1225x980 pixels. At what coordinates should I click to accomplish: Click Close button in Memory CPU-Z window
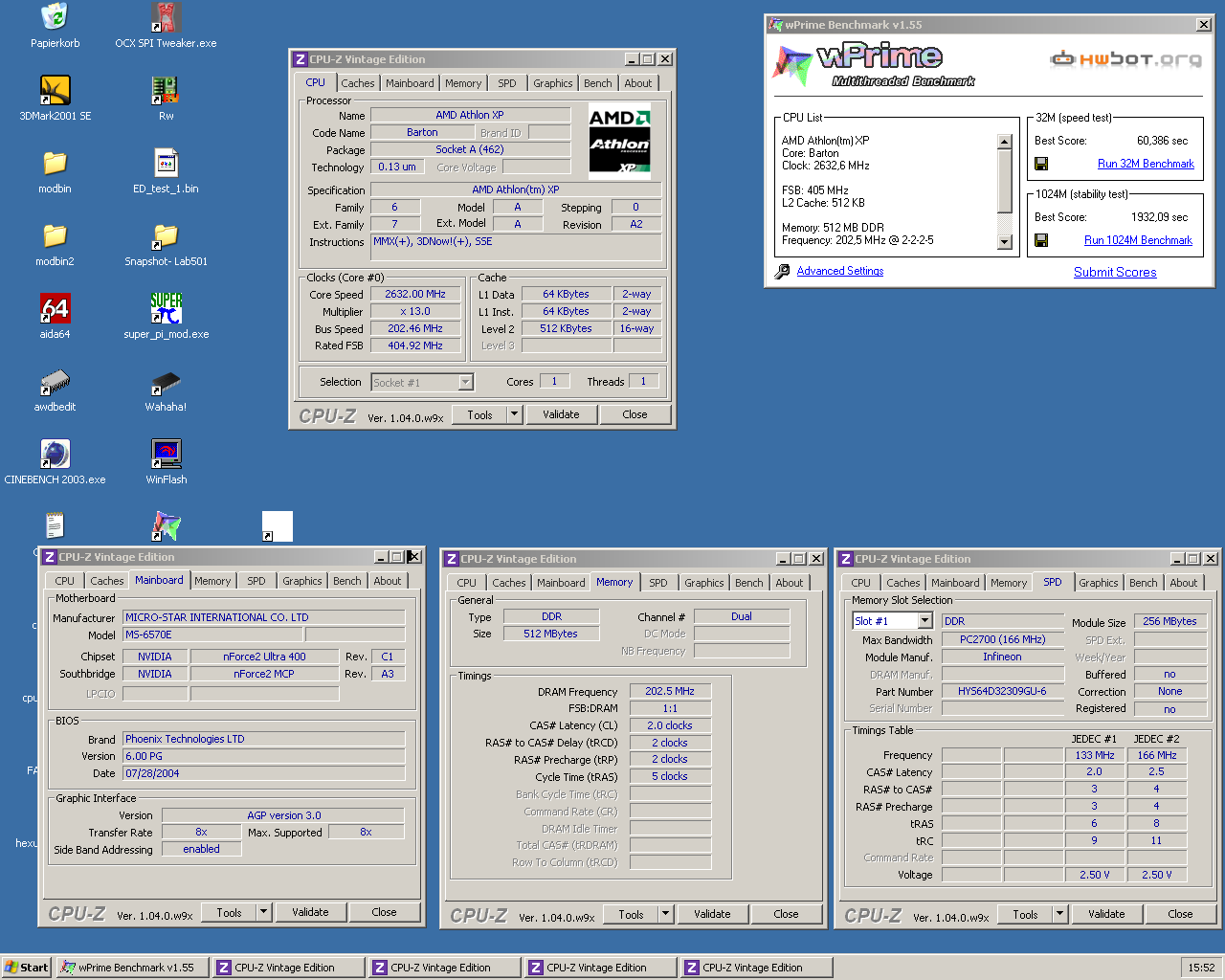coord(786,914)
